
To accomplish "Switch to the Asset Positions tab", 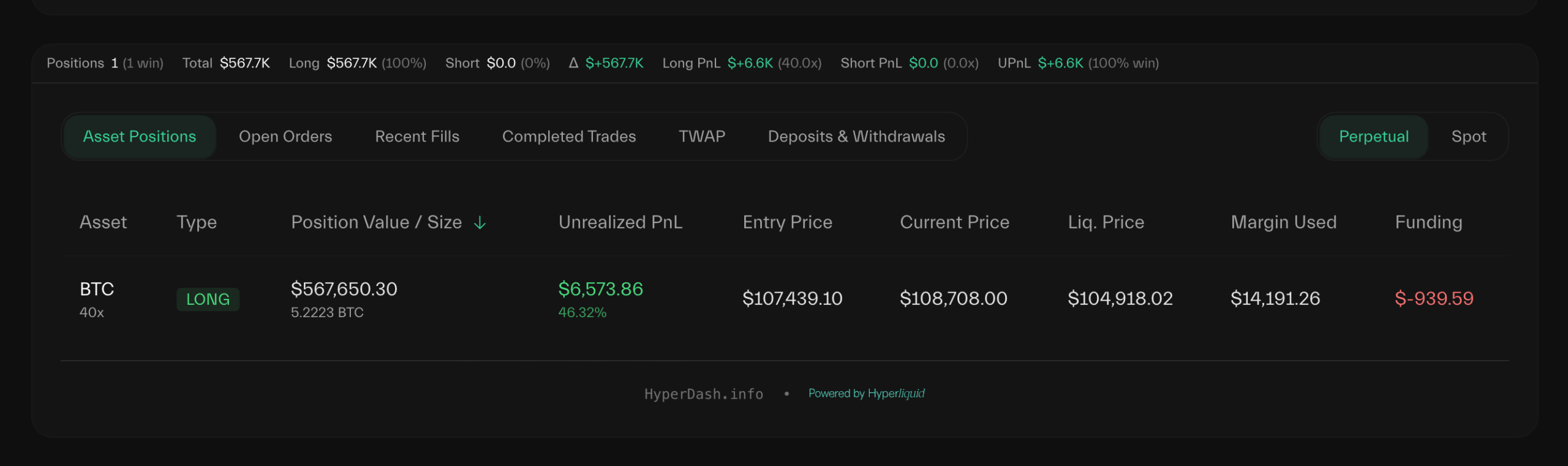I will click(140, 137).
